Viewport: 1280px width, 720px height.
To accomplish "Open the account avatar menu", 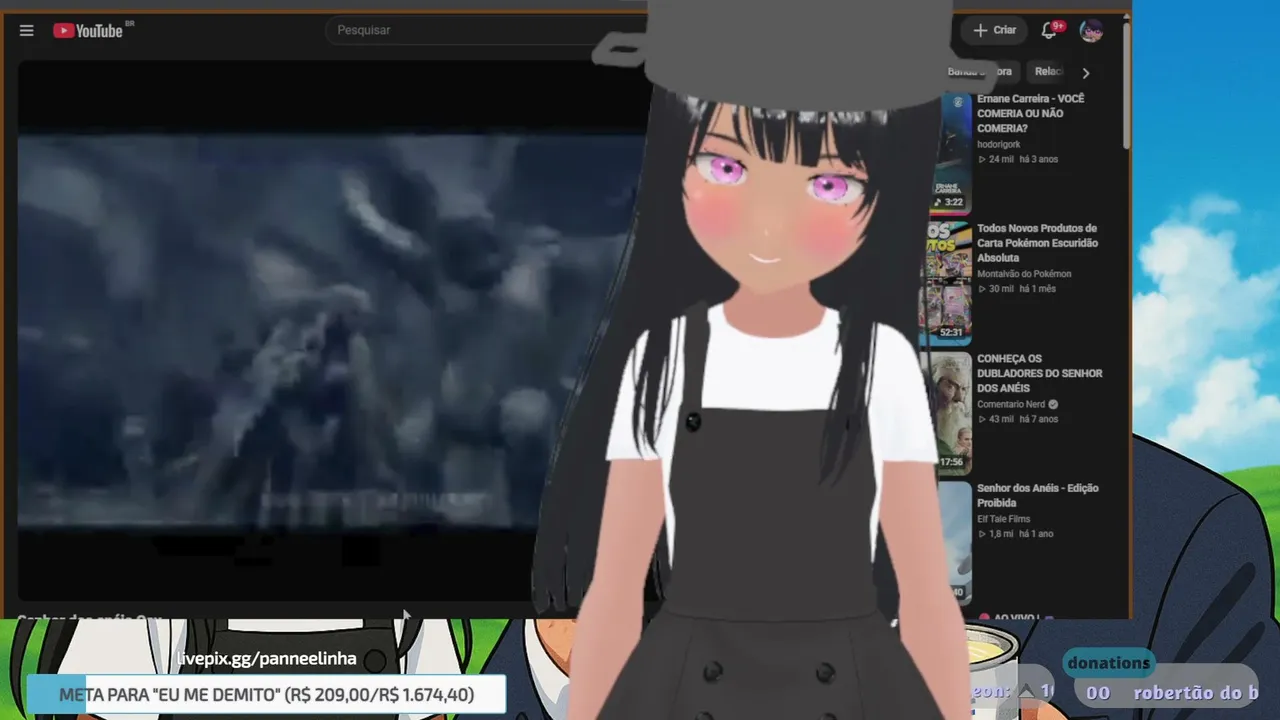I will pyautogui.click(x=1091, y=30).
